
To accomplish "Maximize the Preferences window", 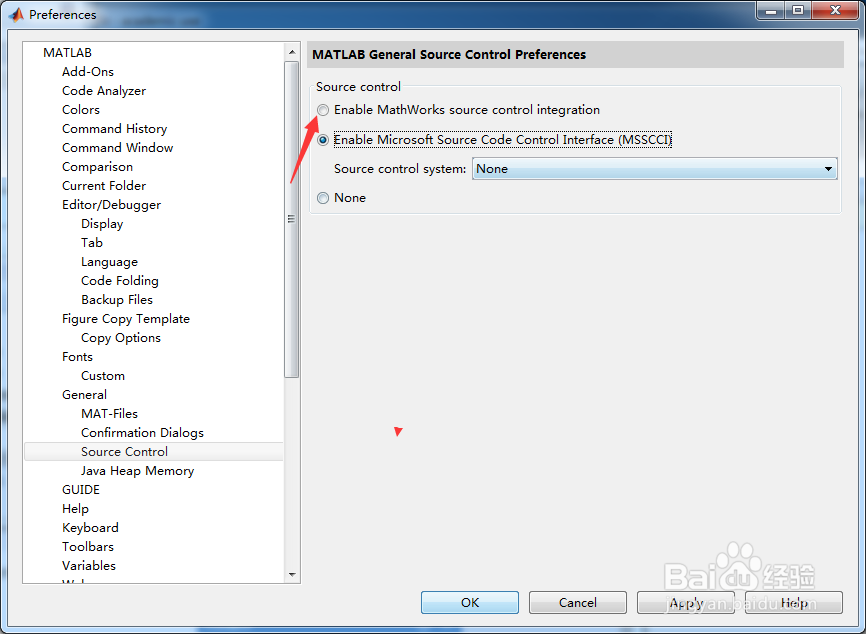I will (x=798, y=10).
